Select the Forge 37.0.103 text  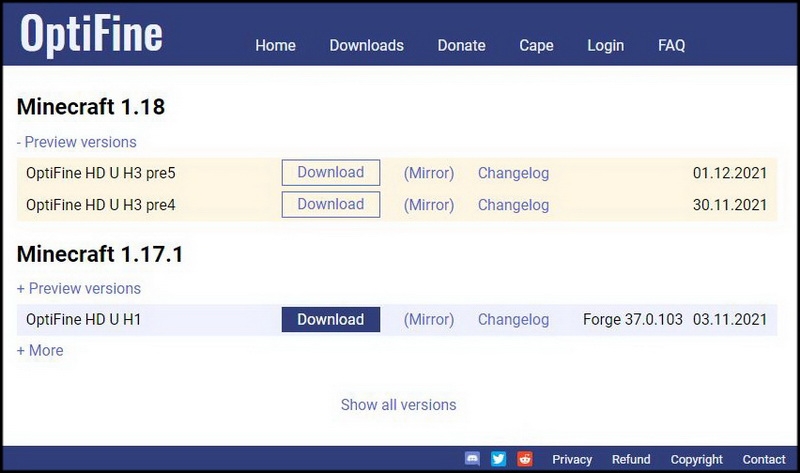(633, 319)
